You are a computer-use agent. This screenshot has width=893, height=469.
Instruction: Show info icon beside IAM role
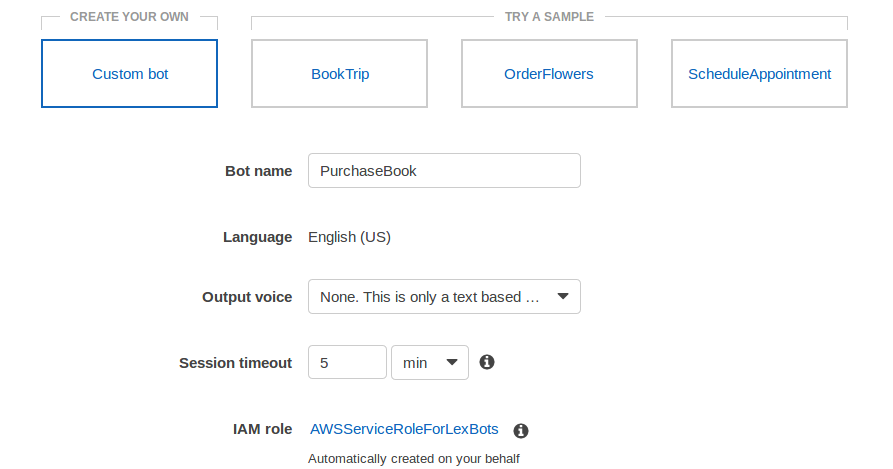[x=521, y=431]
